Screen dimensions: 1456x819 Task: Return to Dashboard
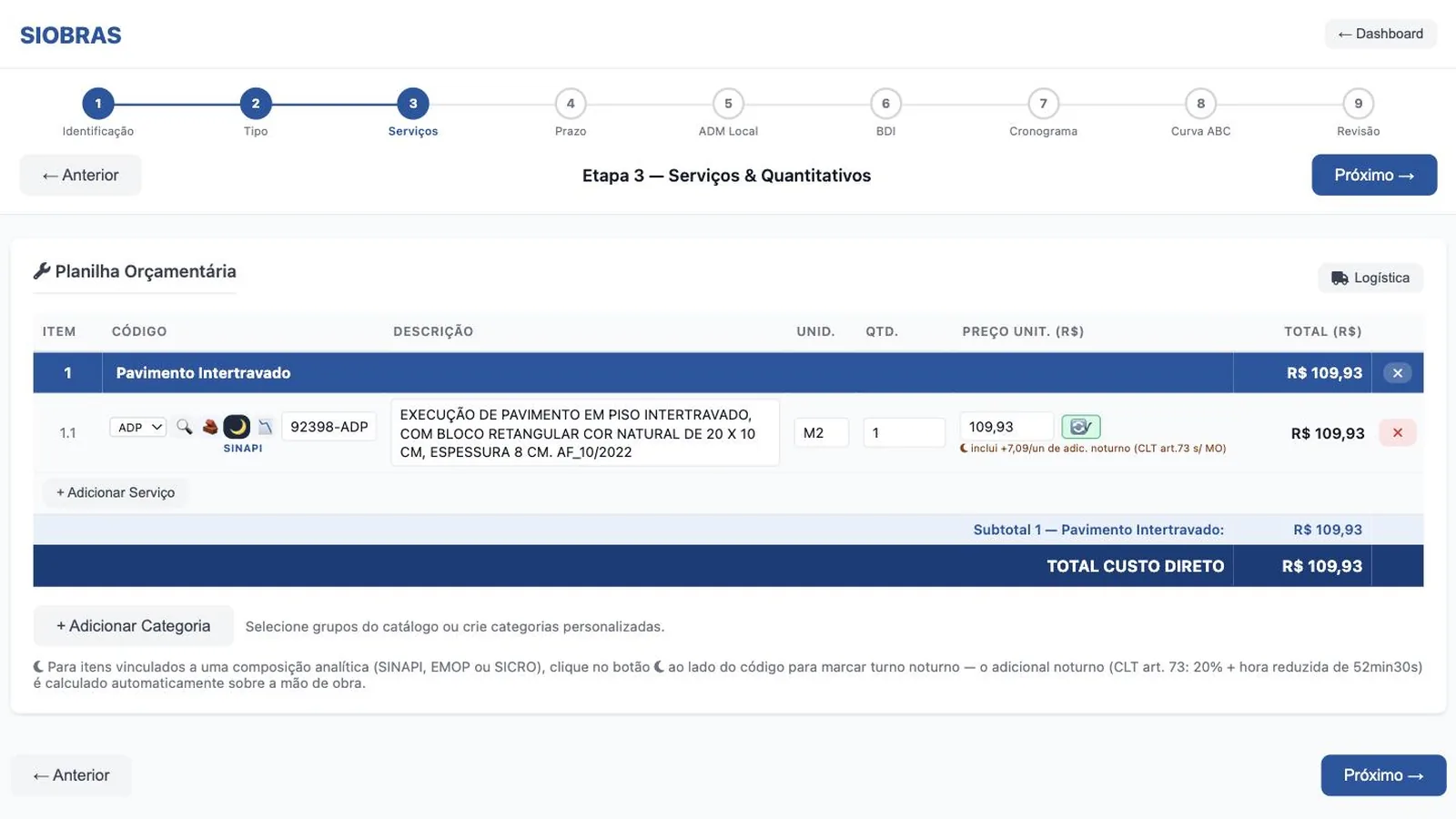pyautogui.click(x=1380, y=34)
